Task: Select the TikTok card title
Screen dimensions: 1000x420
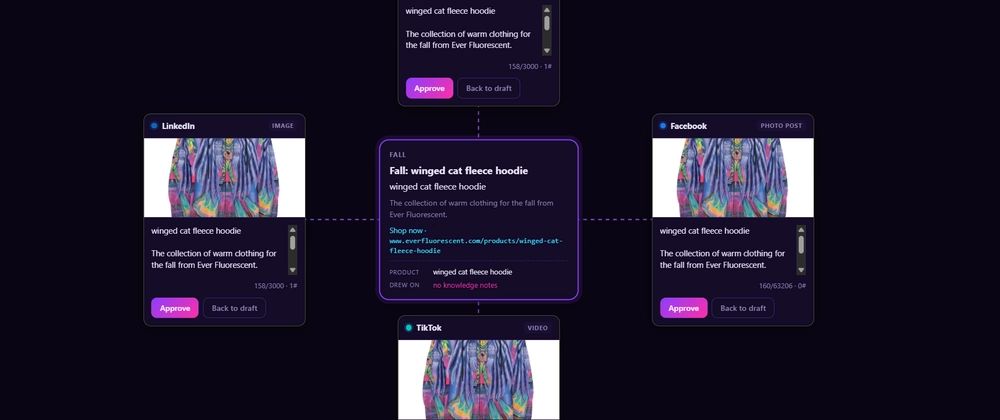Action: (x=429, y=328)
